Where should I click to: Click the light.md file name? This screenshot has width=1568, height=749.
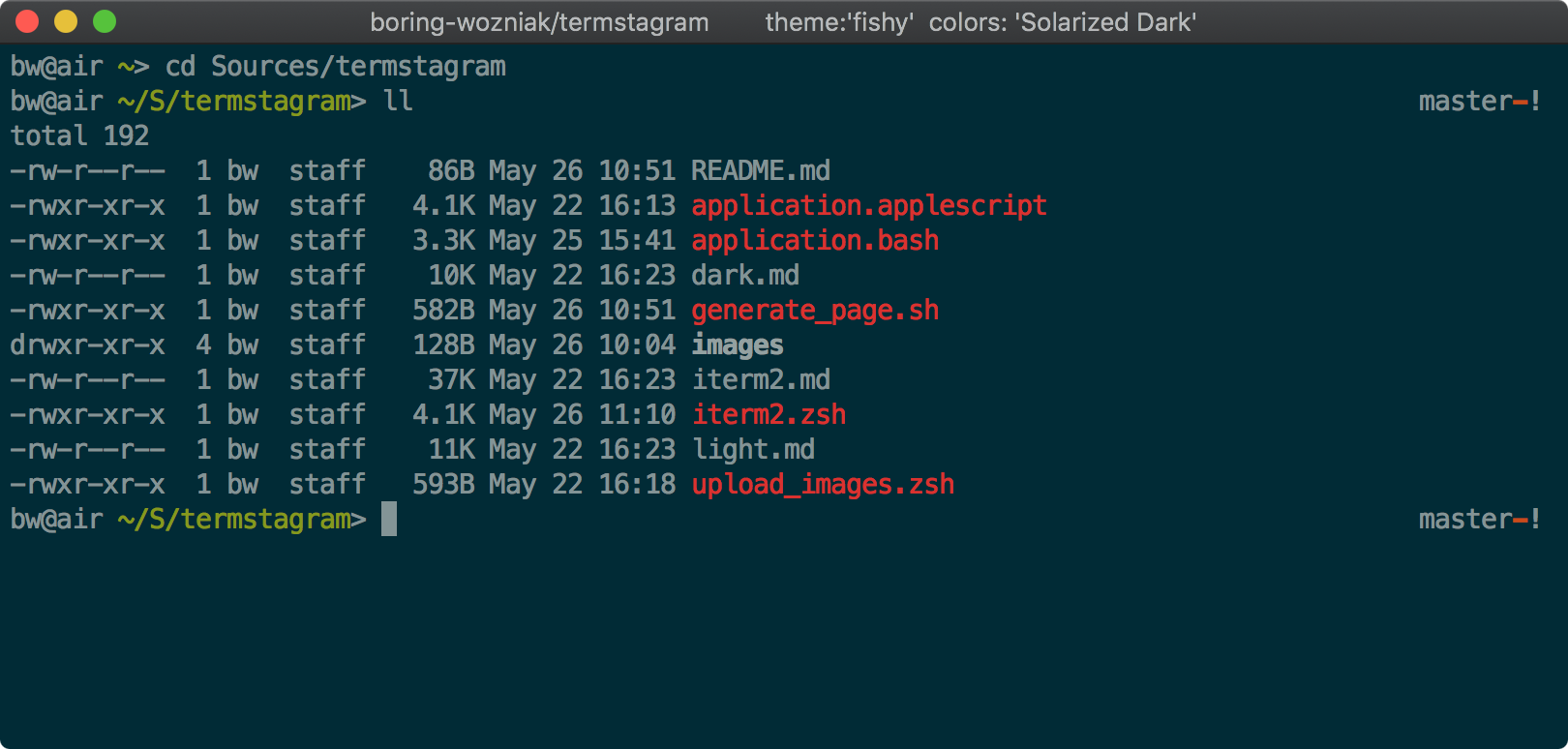tap(753, 450)
